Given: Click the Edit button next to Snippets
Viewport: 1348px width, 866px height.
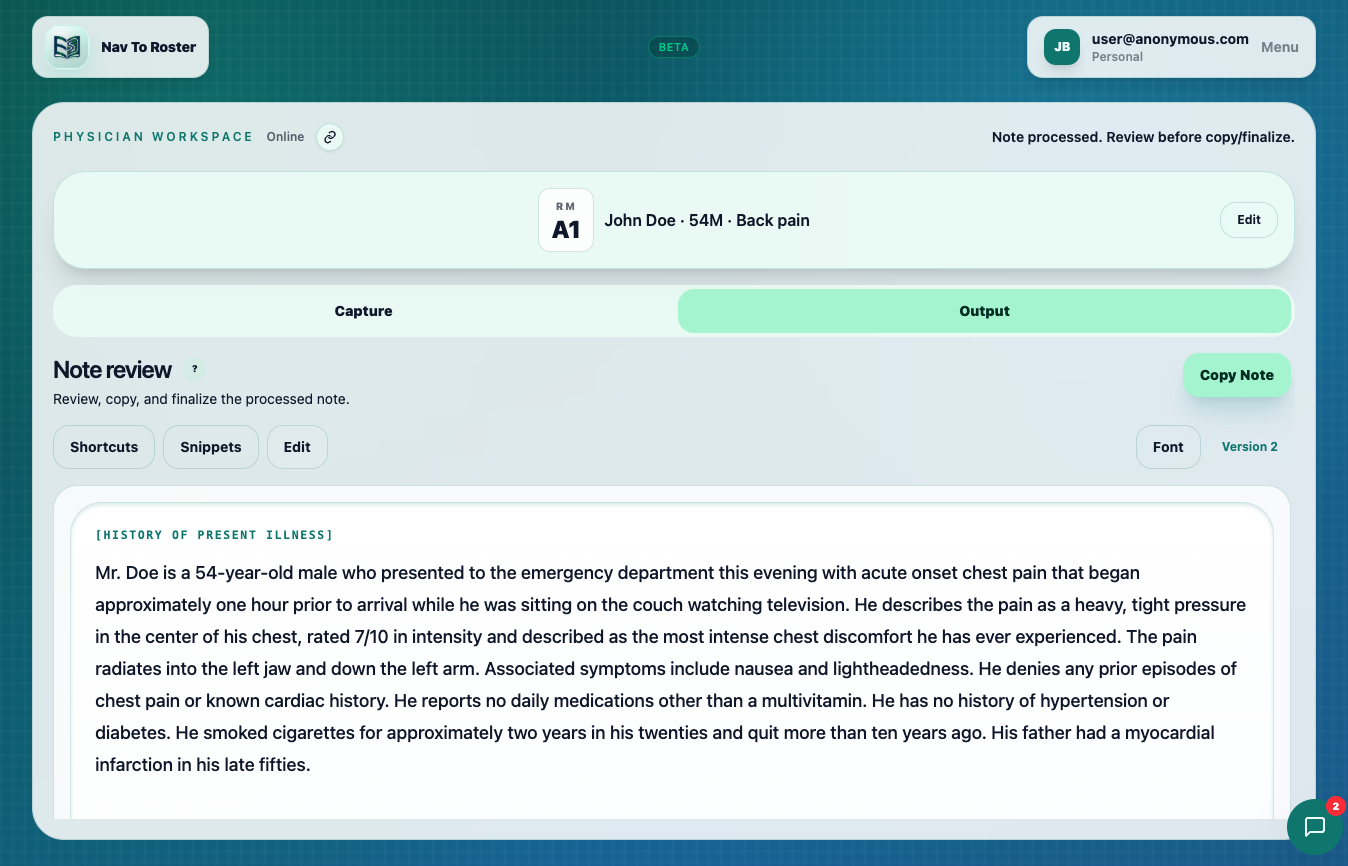Looking at the screenshot, I should (297, 447).
